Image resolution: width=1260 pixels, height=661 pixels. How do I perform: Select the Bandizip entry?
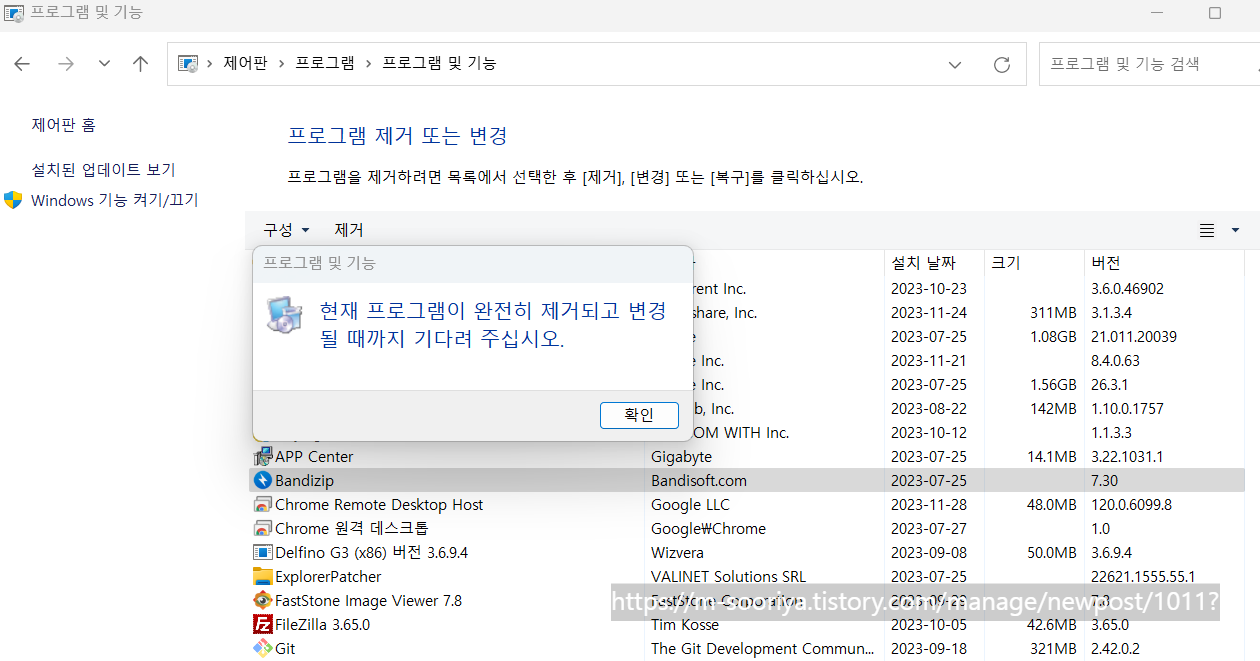pos(304,481)
